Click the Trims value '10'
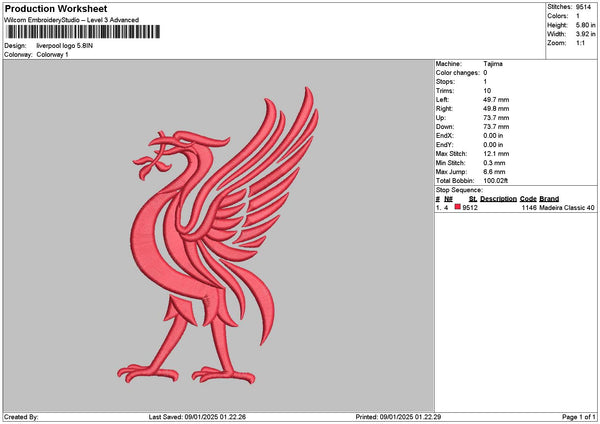Screen dimensions: 600x424 coord(487,91)
